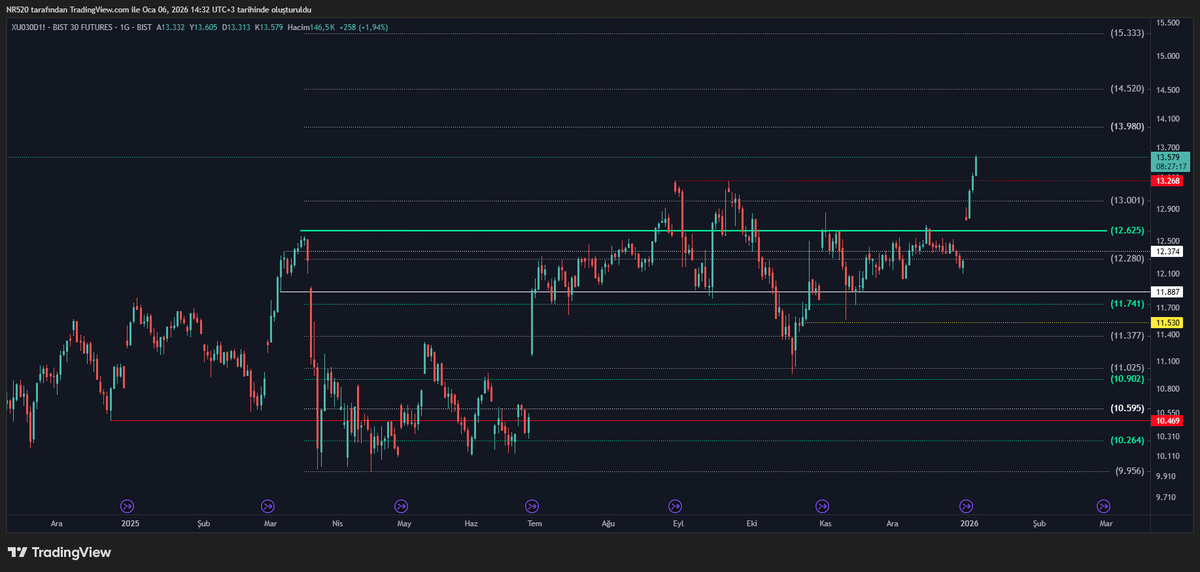The height and width of the screenshot is (572, 1200).
Task: Click the +258 (+1,94%) change value
Action: (x=366, y=27)
